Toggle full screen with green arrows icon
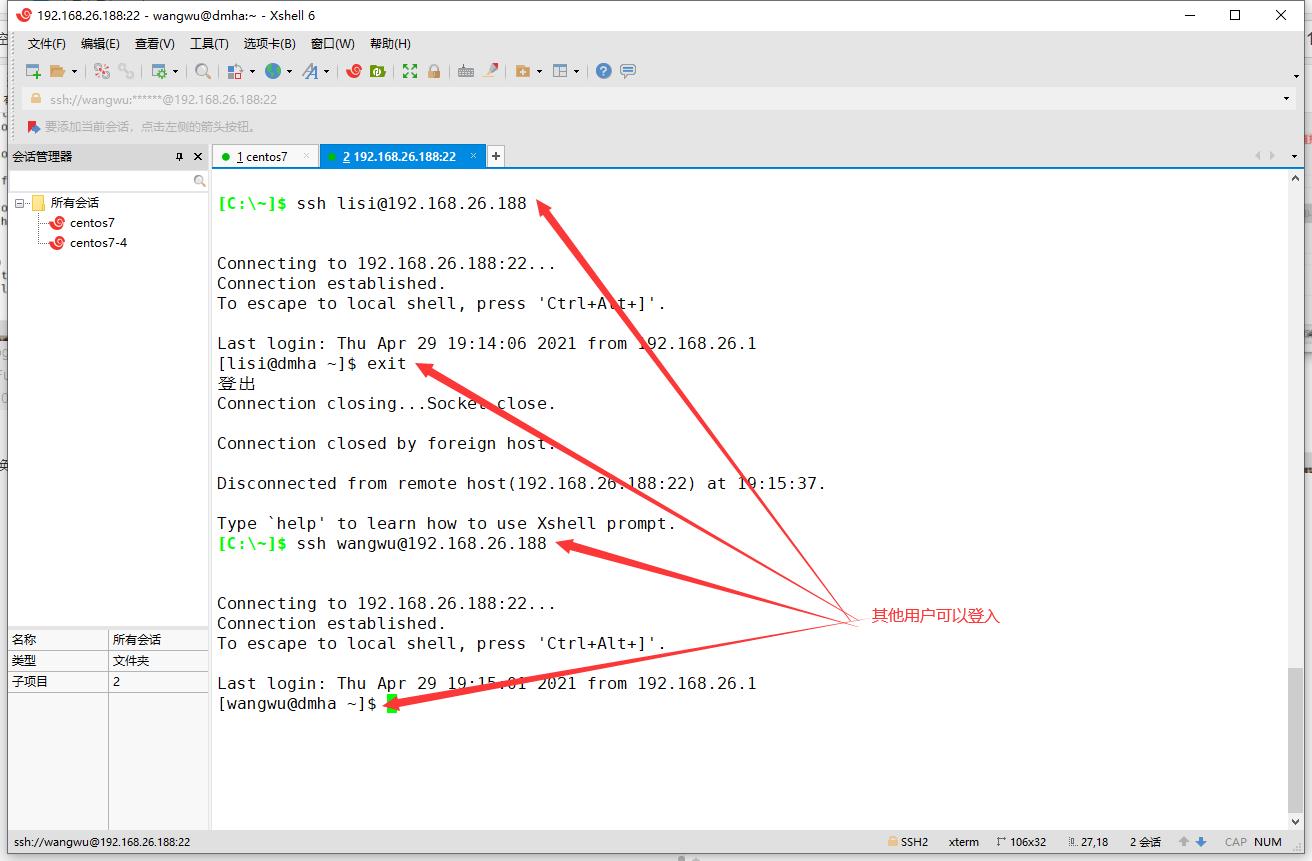Screen dimensions: 1312x861 [410, 71]
